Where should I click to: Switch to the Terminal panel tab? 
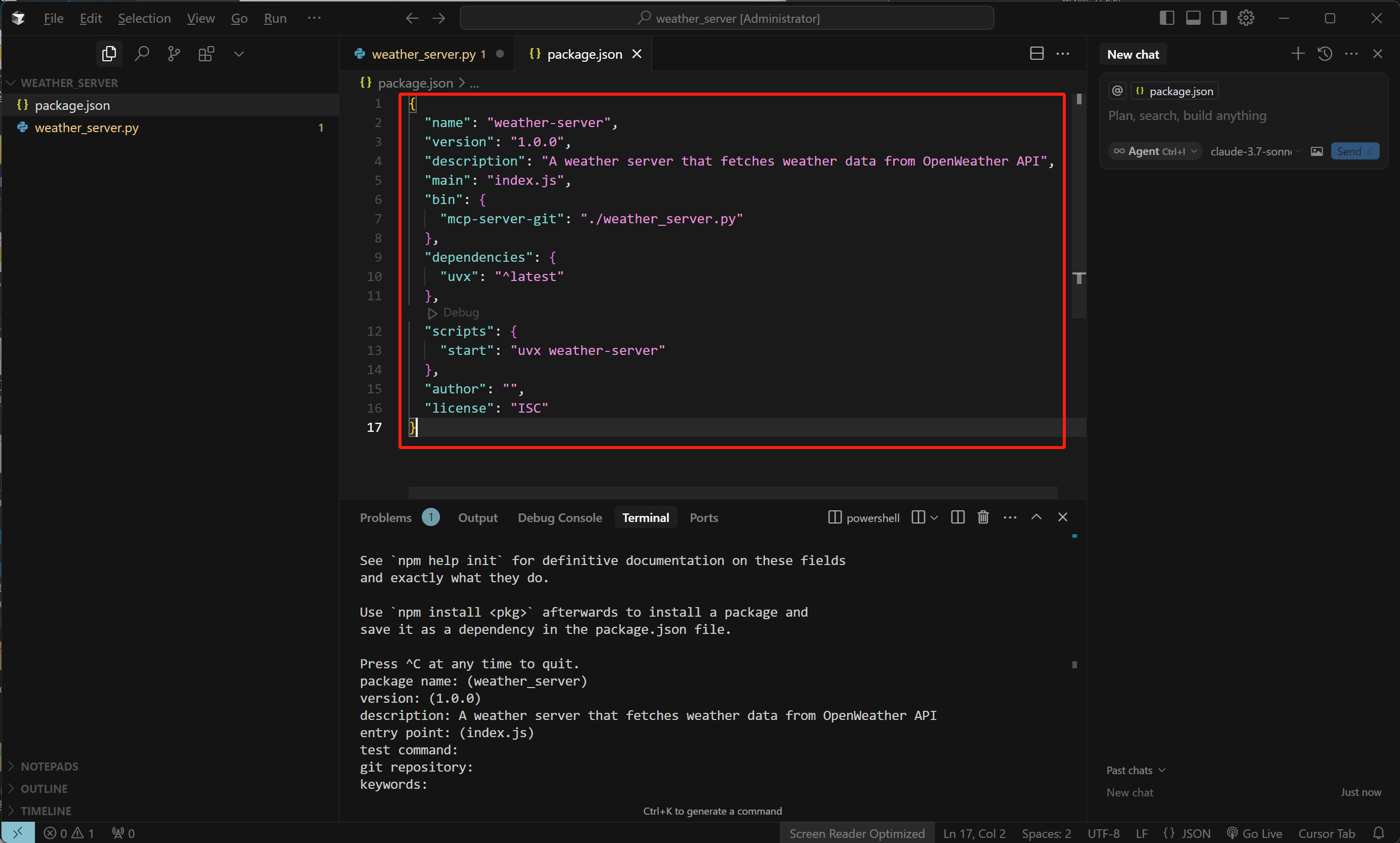(x=645, y=517)
